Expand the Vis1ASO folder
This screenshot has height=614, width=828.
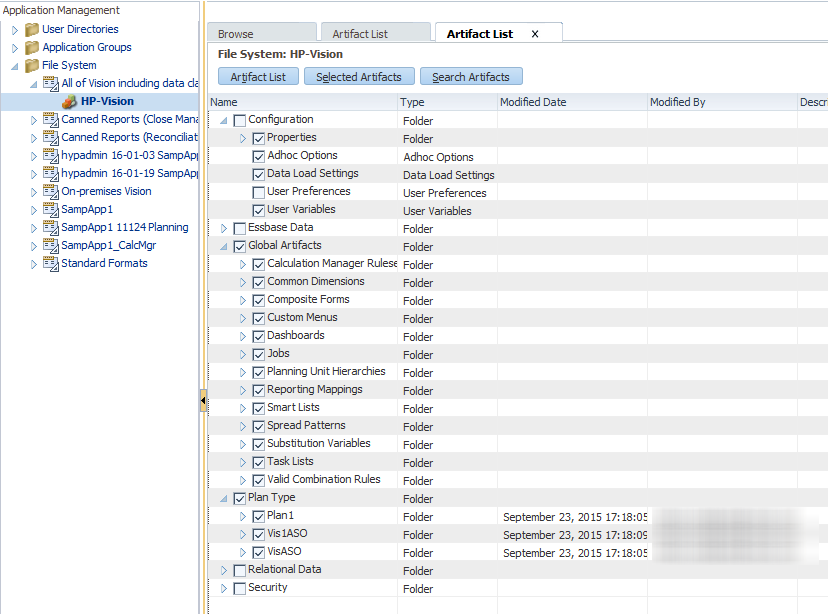[x=243, y=534]
